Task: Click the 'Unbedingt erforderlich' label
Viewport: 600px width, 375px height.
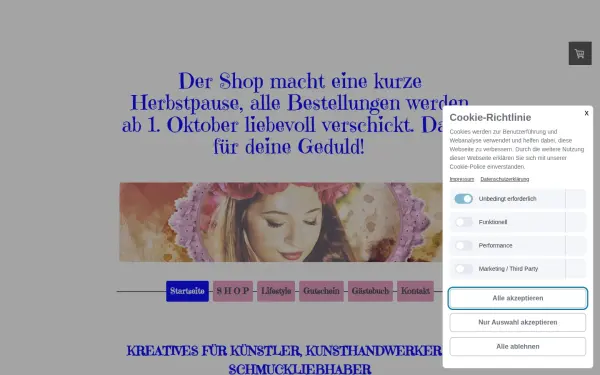Action: pos(507,199)
